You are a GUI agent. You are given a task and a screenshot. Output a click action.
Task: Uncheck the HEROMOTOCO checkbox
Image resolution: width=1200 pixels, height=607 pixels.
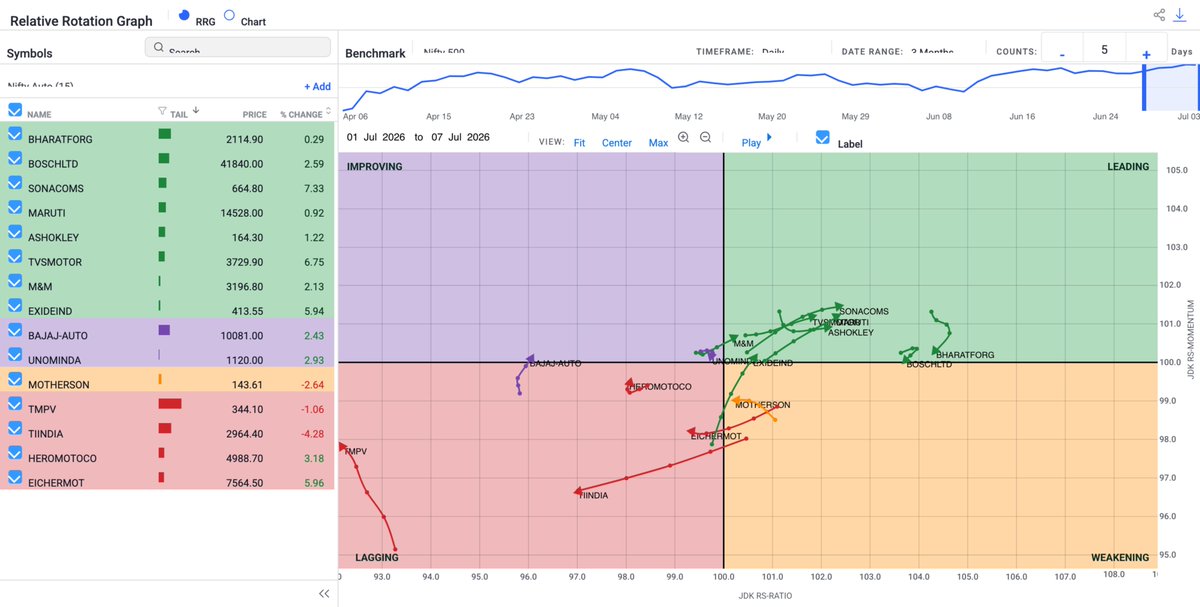15,452
